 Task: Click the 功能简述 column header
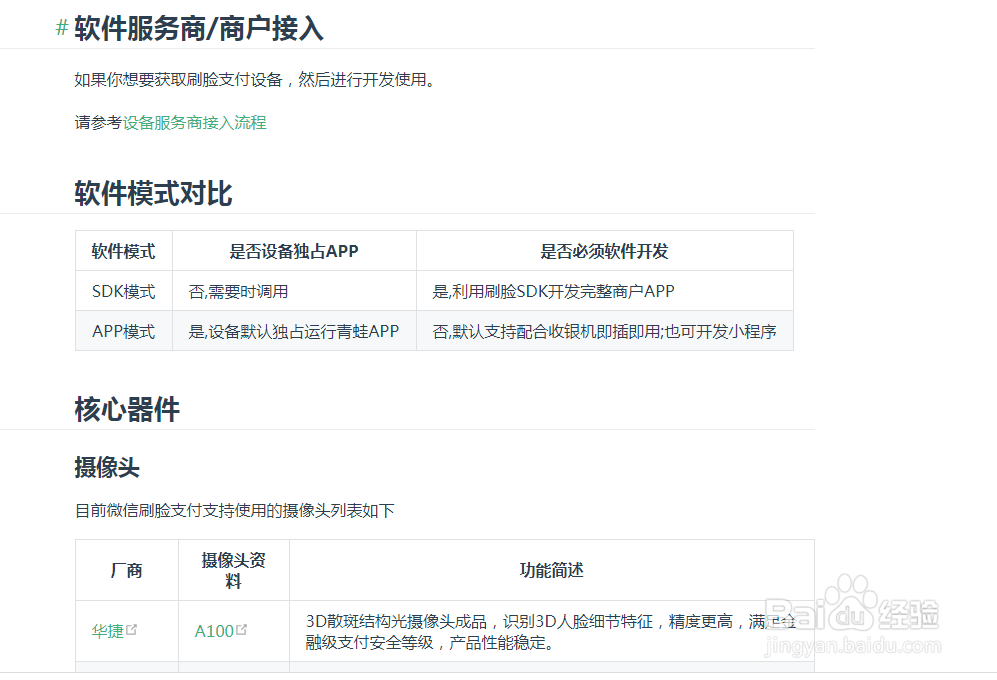pyautogui.click(x=552, y=570)
